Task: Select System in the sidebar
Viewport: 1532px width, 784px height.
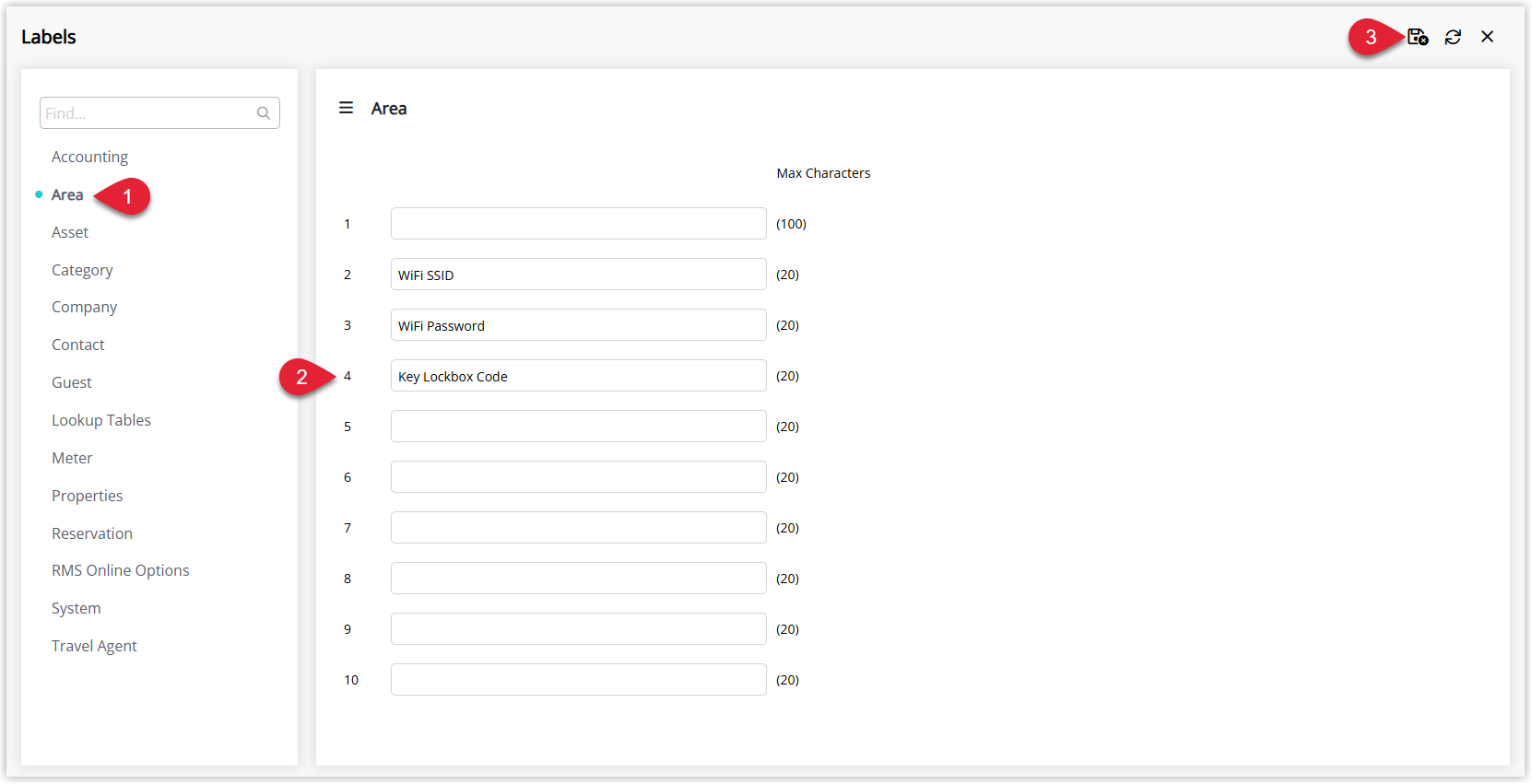Action: point(77,608)
